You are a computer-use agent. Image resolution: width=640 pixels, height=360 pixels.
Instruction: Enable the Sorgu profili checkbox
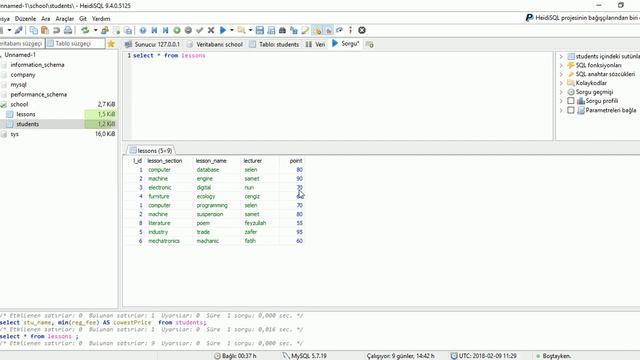[x=571, y=101]
